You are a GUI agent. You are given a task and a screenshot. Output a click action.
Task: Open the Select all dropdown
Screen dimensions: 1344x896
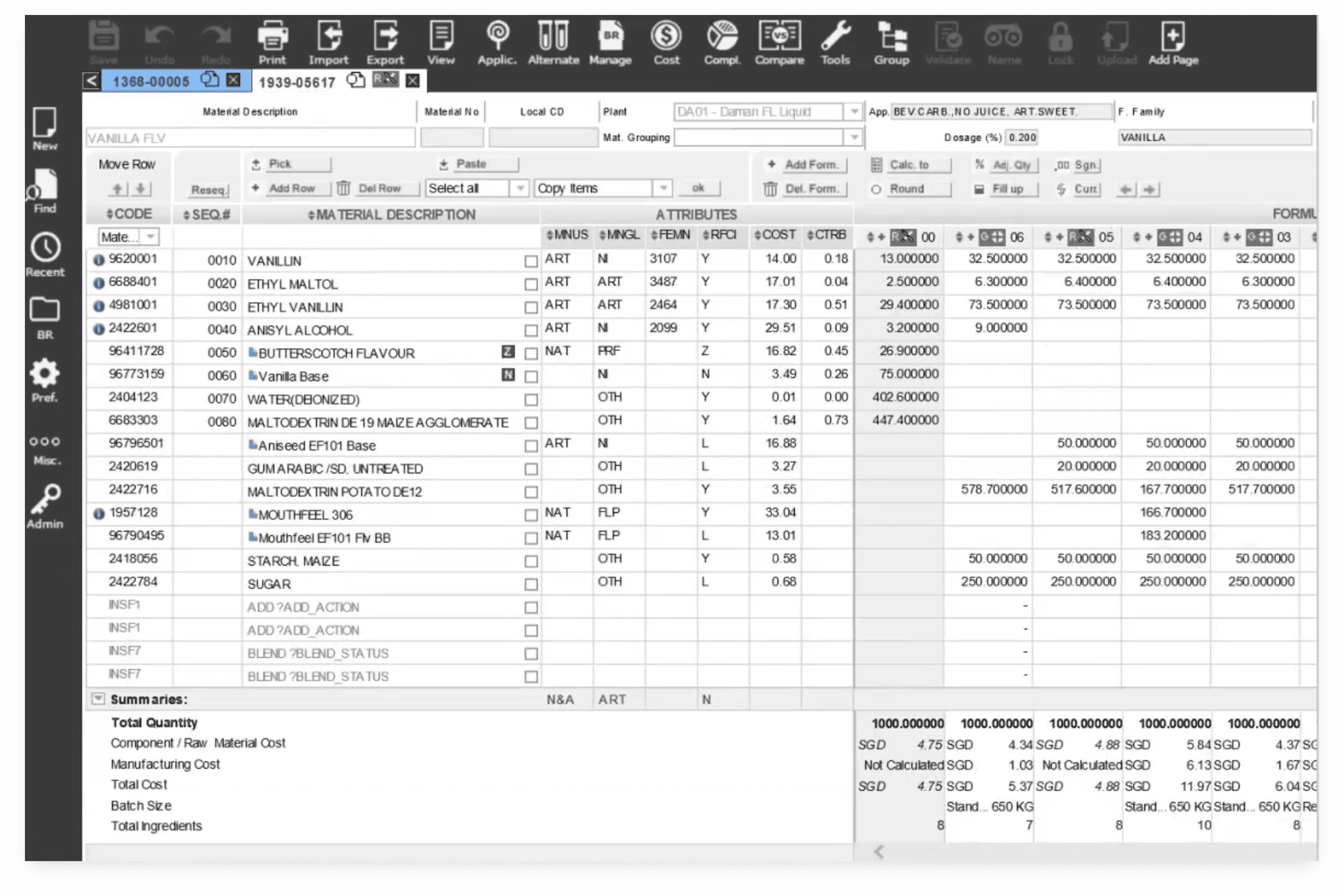519,188
